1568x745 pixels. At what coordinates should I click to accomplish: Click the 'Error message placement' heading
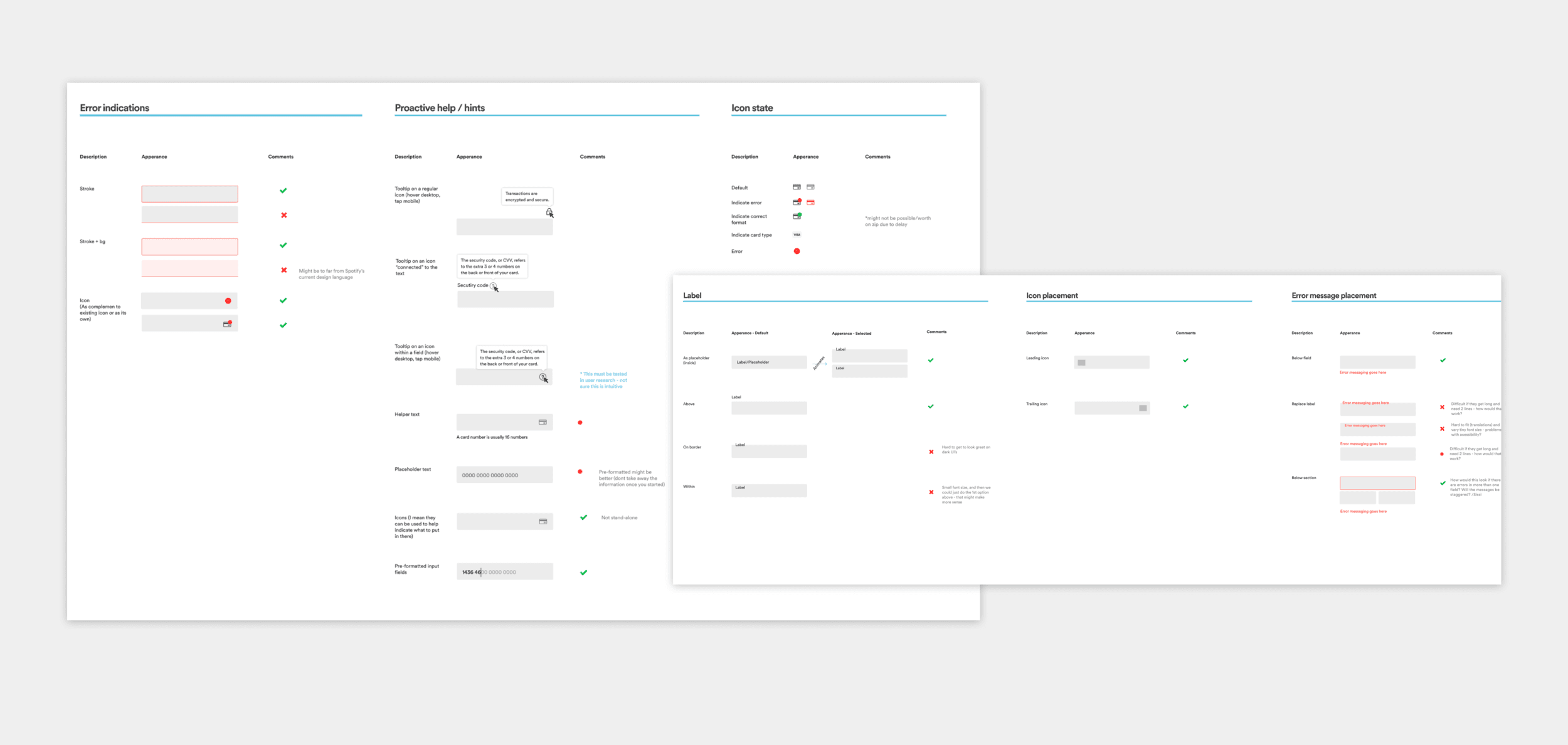pyautogui.click(x=1333, y=295)
